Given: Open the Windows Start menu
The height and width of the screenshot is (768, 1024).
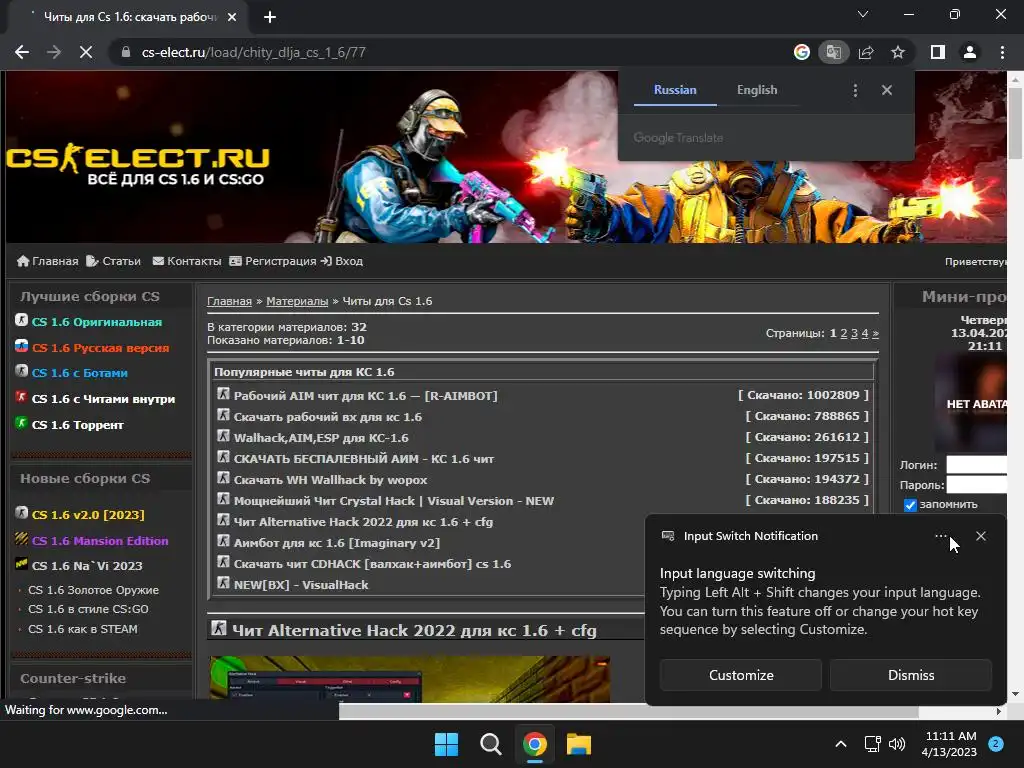Looking at the screenshot, I should pyautogui.click(x=447, y=744).
